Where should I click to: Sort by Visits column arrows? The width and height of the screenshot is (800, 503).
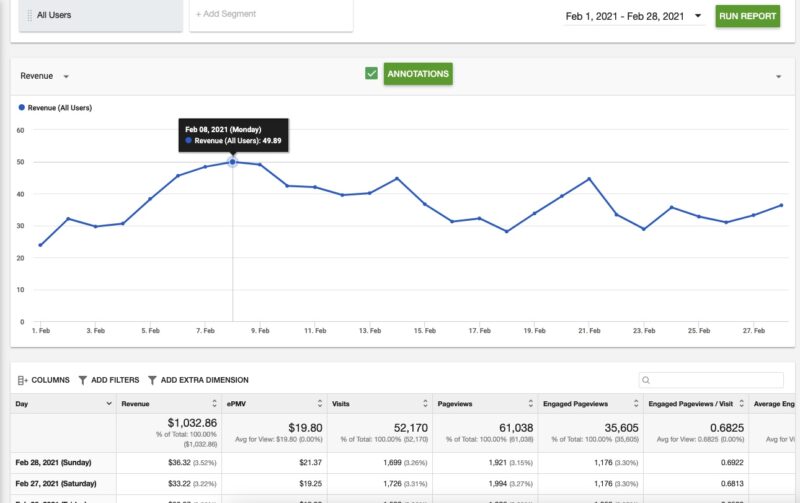(x=425, y=404)
